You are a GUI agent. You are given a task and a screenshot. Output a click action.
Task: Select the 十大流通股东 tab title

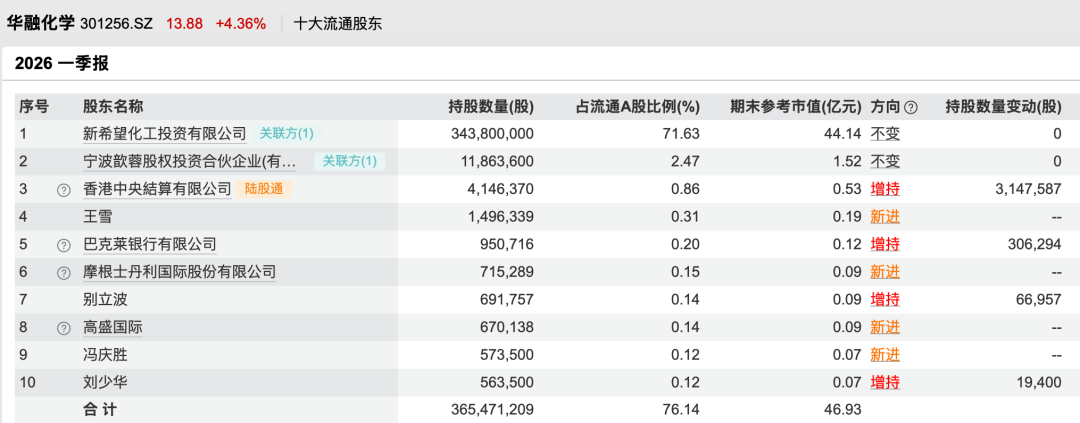(x=338, y=23)
